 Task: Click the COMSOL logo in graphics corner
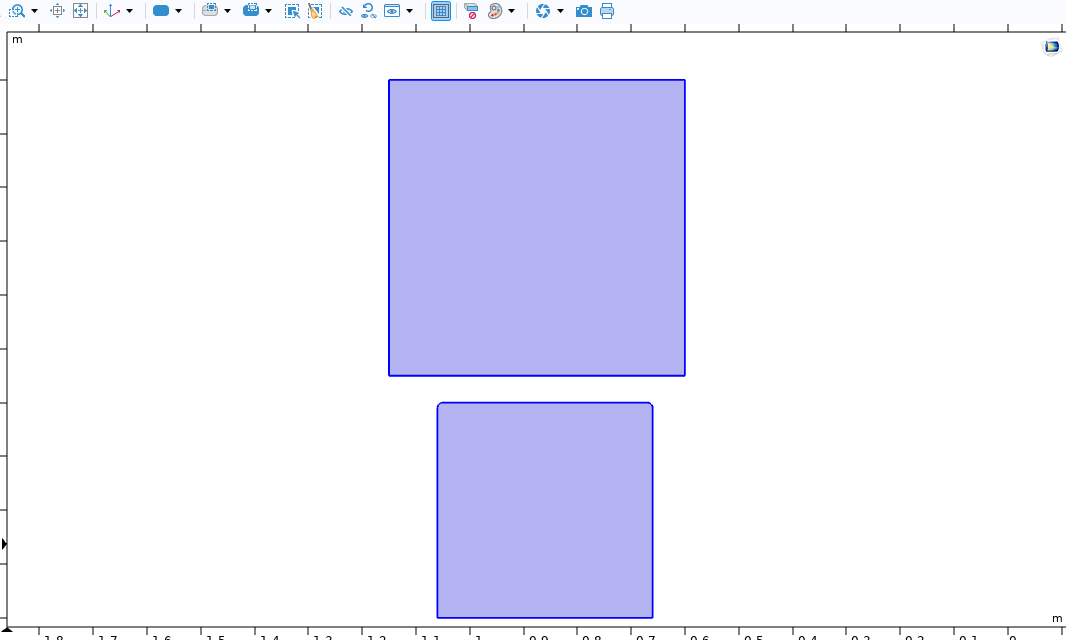(x=1052, y=46)
